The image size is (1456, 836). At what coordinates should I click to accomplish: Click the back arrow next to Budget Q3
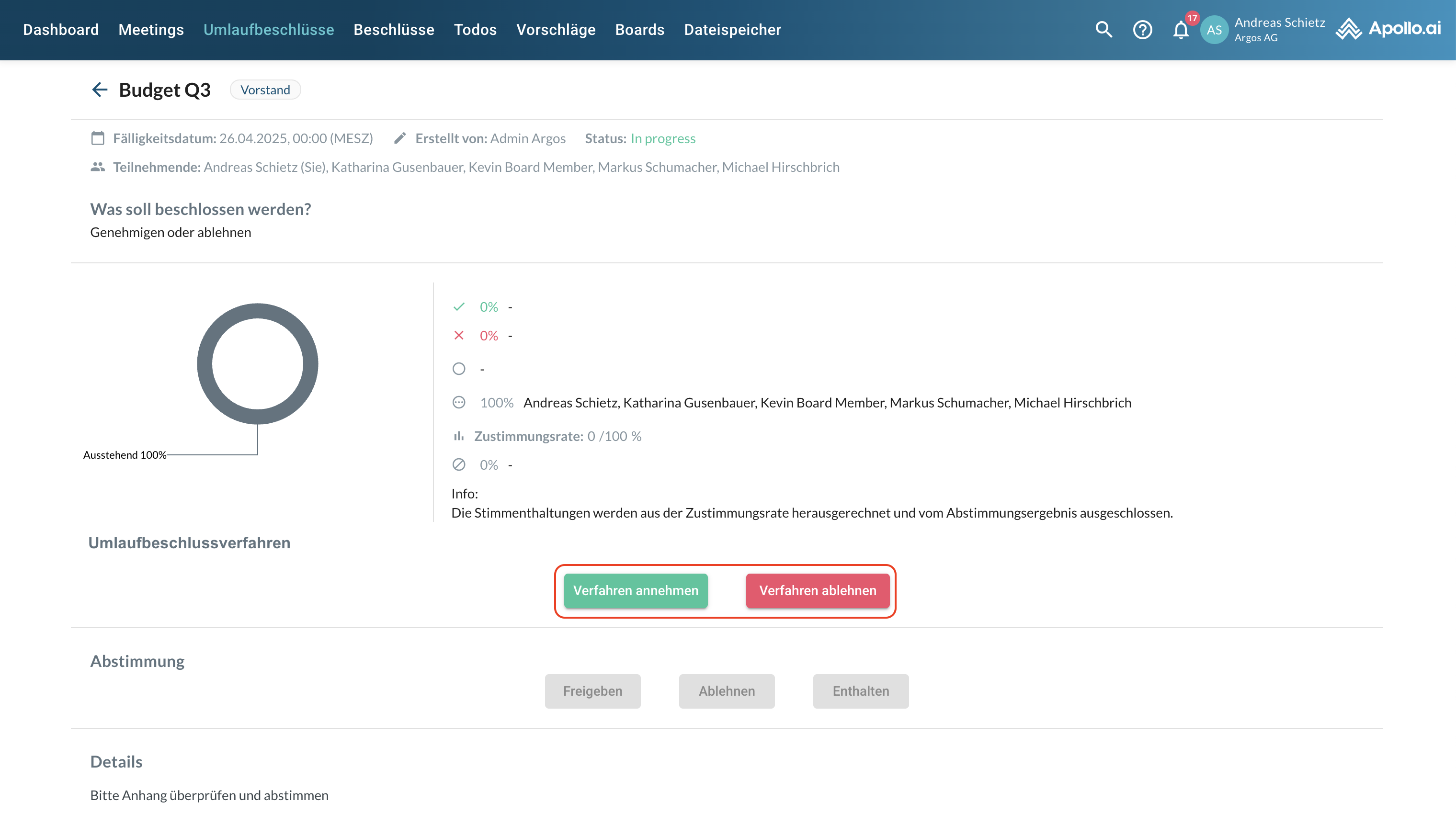point(99,90)
